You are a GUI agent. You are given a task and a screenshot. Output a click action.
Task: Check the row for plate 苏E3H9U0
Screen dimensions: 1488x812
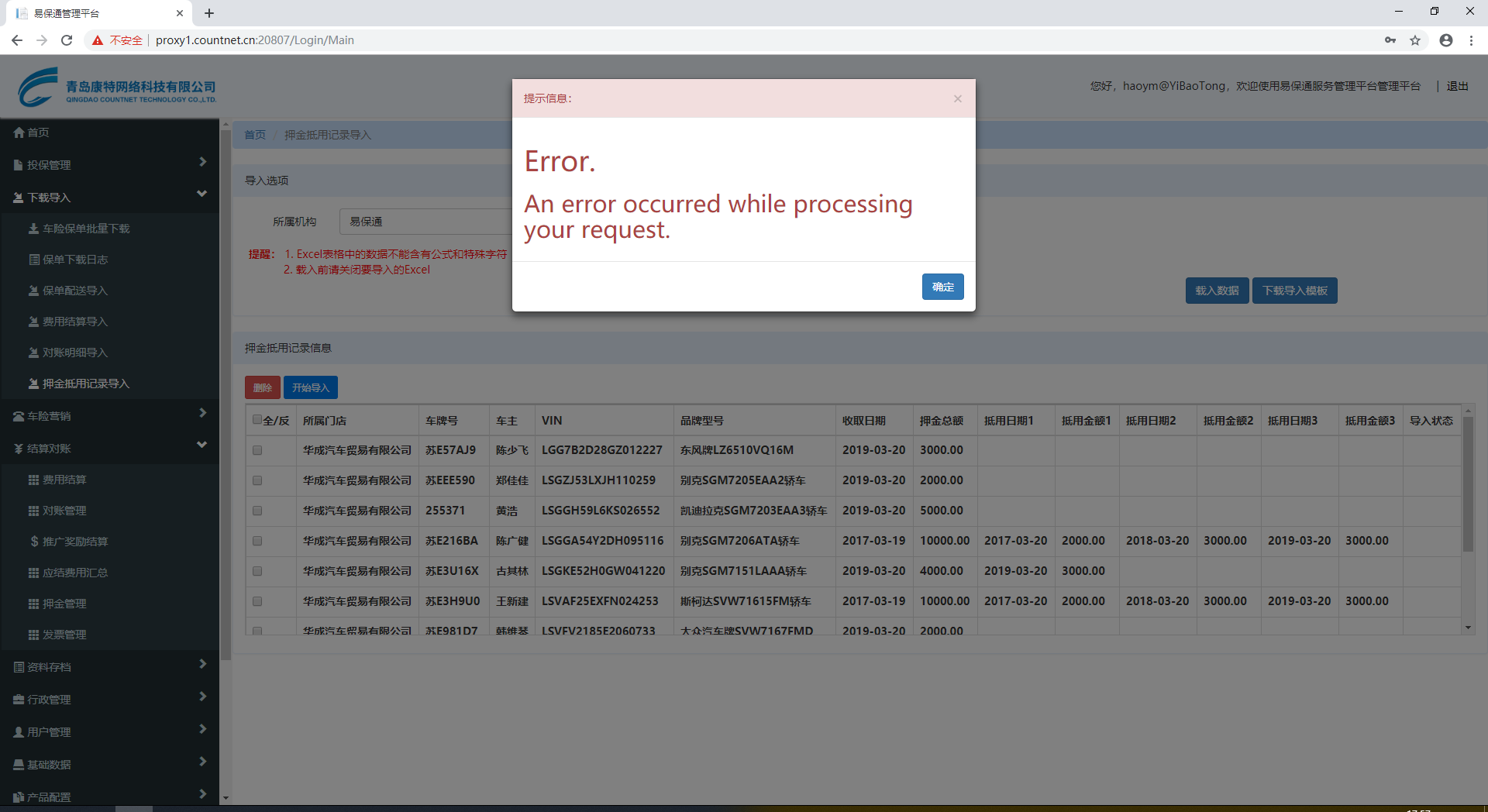pyautogui.click(x=257, y=601)
